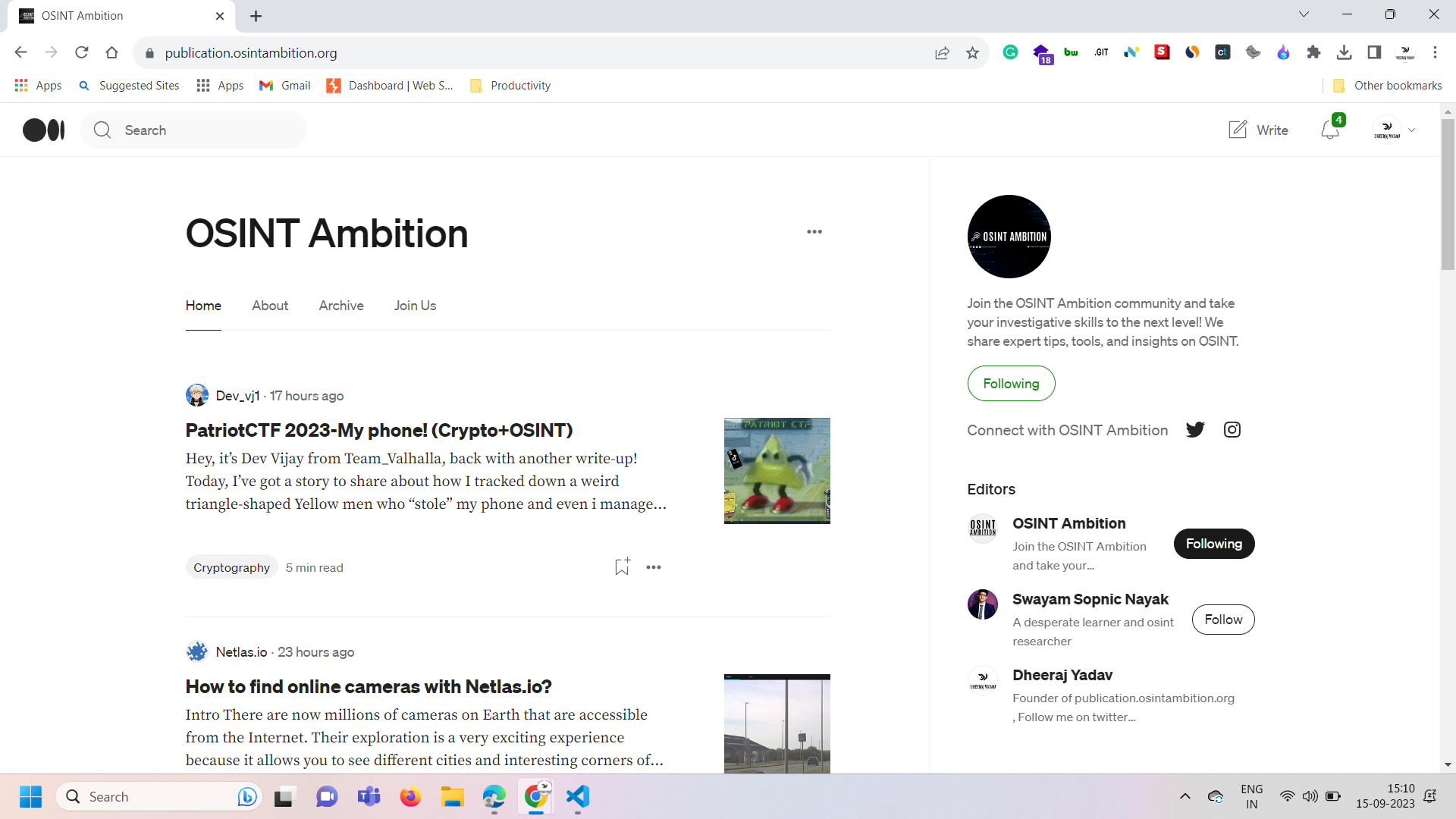Toggle Following for OSINT Ambition editor
1456x819 pixels.
coord(1213,544)
